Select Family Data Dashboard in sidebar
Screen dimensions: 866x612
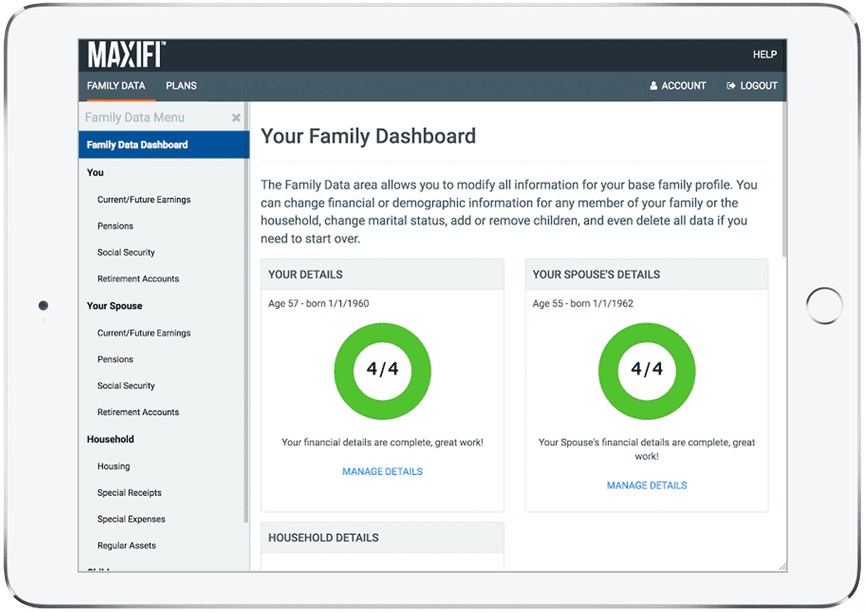tap(163, 145)
